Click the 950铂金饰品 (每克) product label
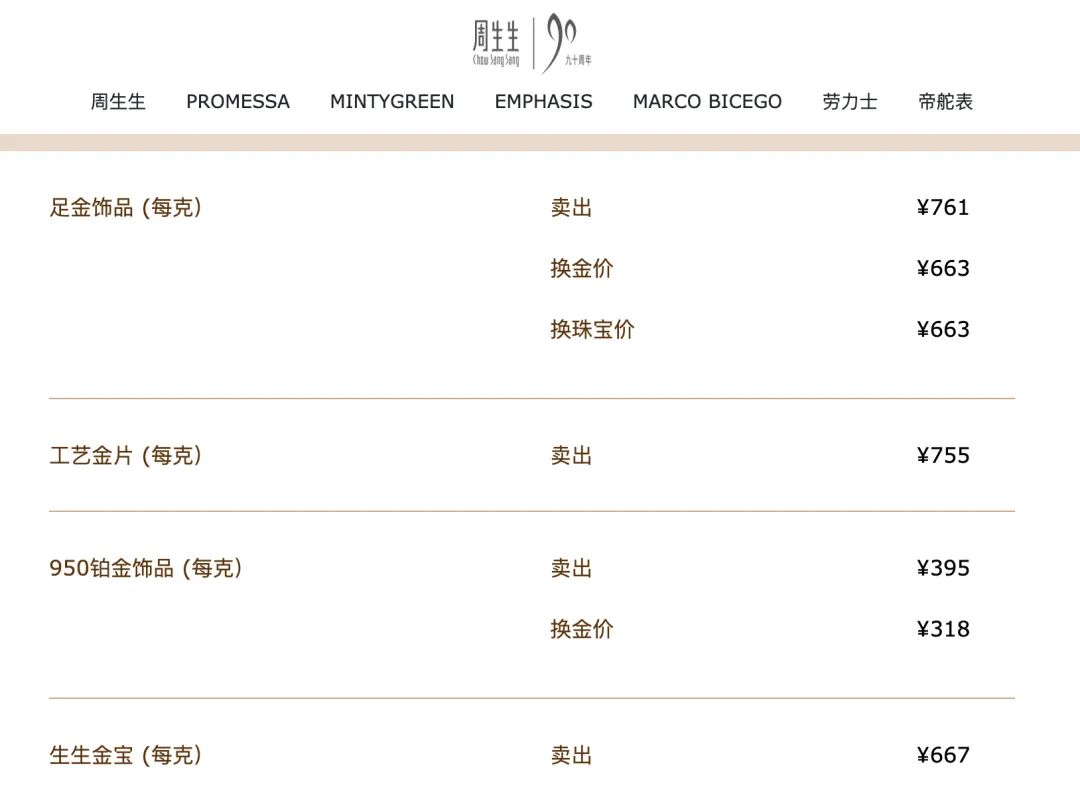The width and height of the screenshot is (1080, 801). (148, 568)
